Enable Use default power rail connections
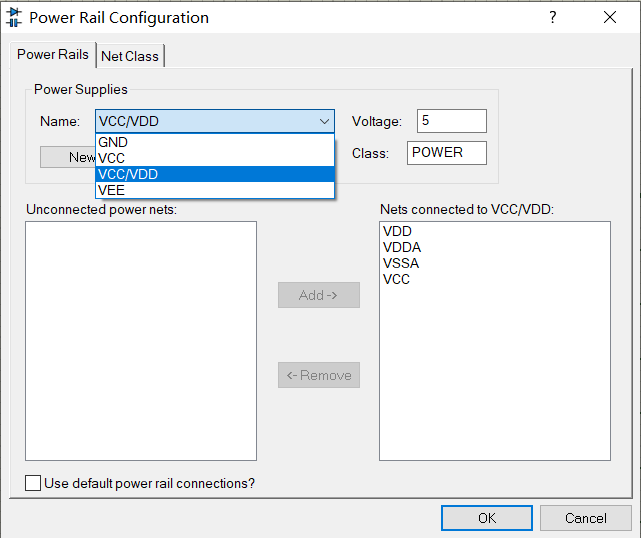641x538 pixels. click(x=33, y=483)
